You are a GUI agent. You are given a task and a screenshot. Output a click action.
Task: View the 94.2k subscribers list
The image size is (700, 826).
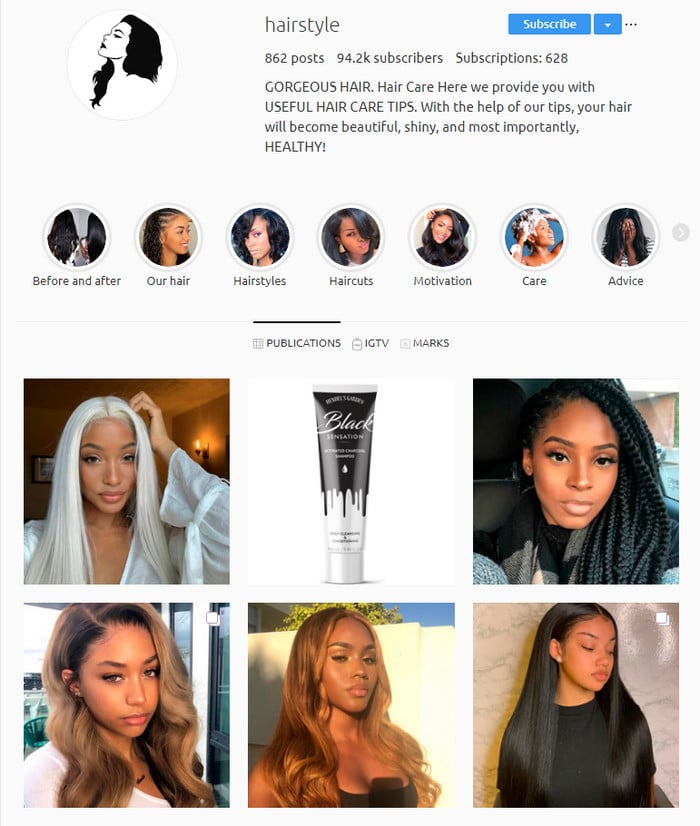click(390, 58)
